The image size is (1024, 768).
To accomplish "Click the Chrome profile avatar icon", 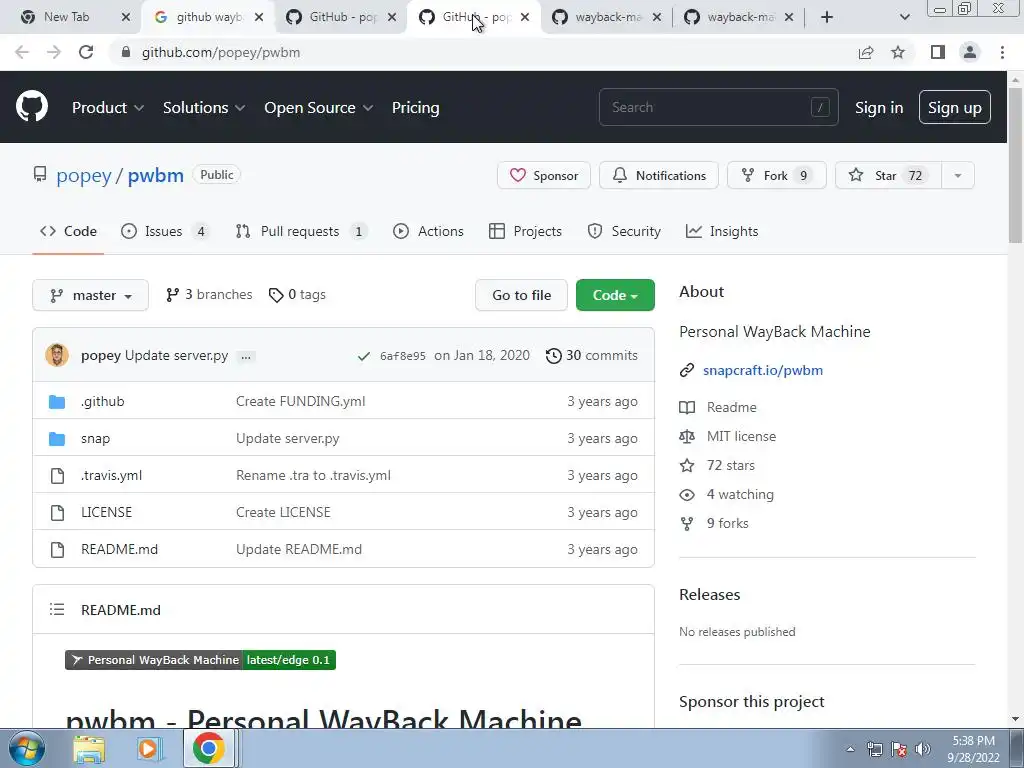I will tap(970, 52).
